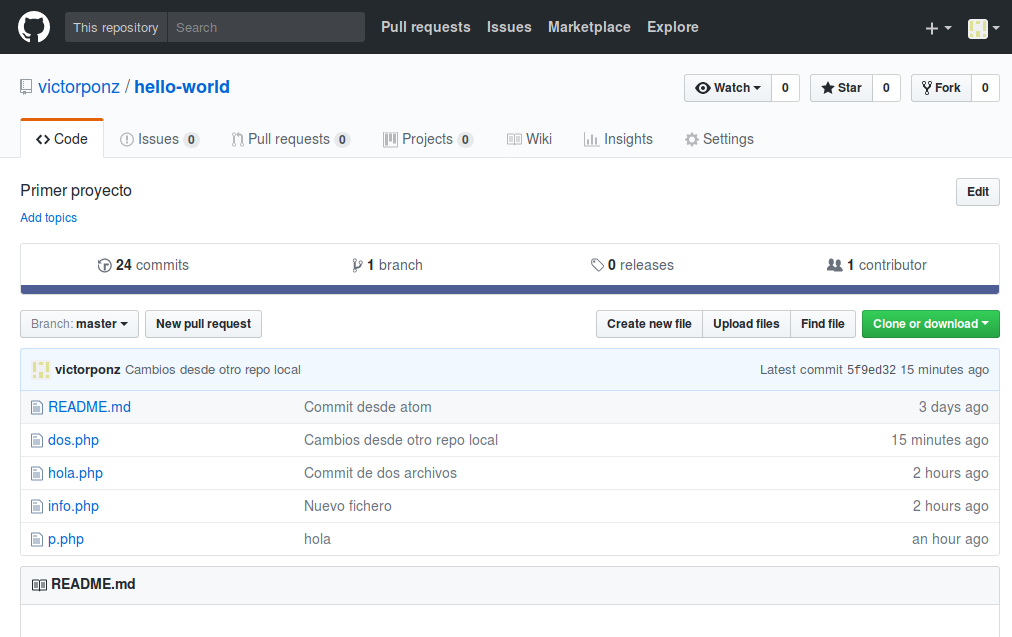Click the README.md file icon in the listing

38,406
